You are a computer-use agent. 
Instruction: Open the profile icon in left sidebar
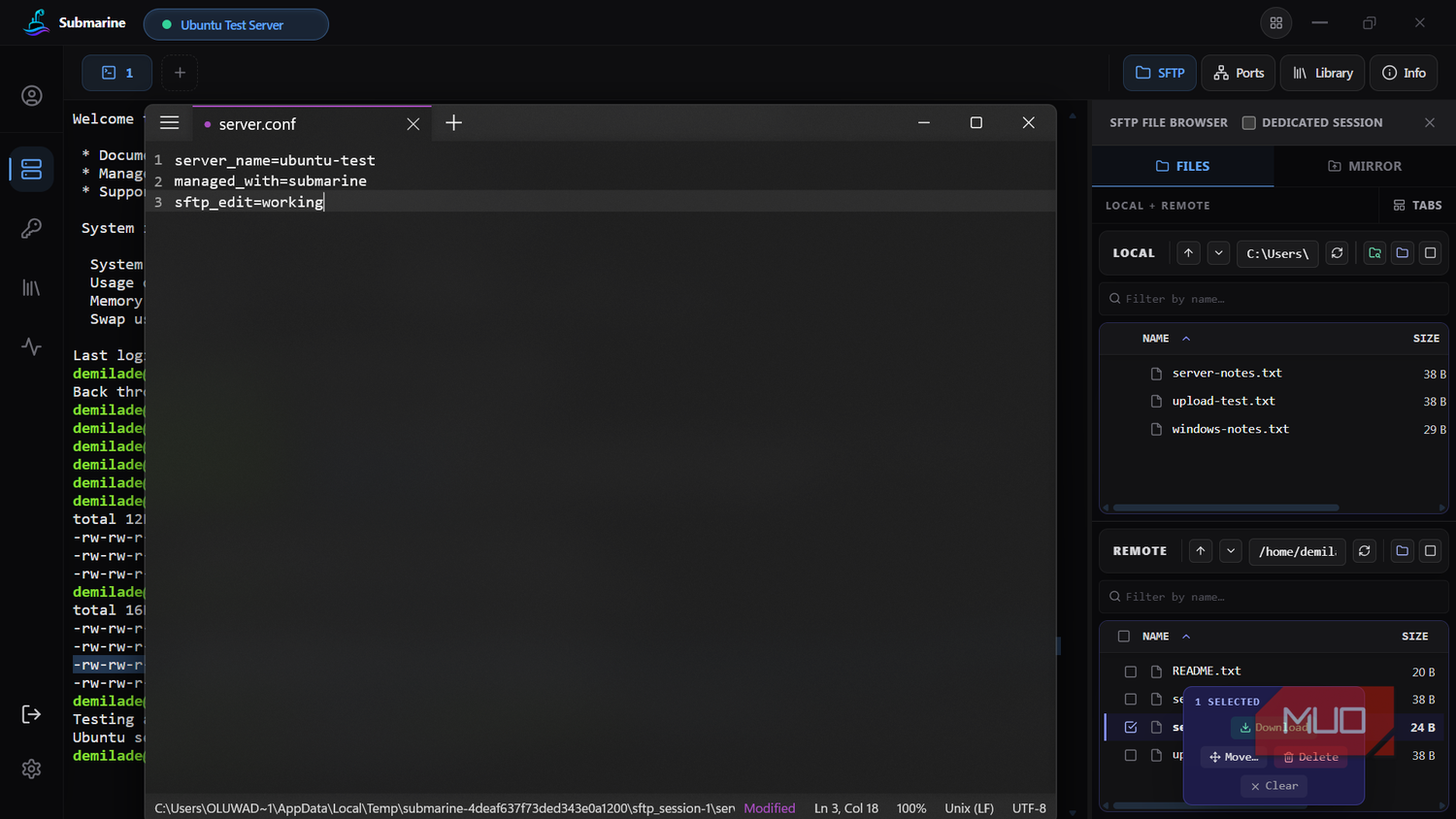[x=32, y=96]
